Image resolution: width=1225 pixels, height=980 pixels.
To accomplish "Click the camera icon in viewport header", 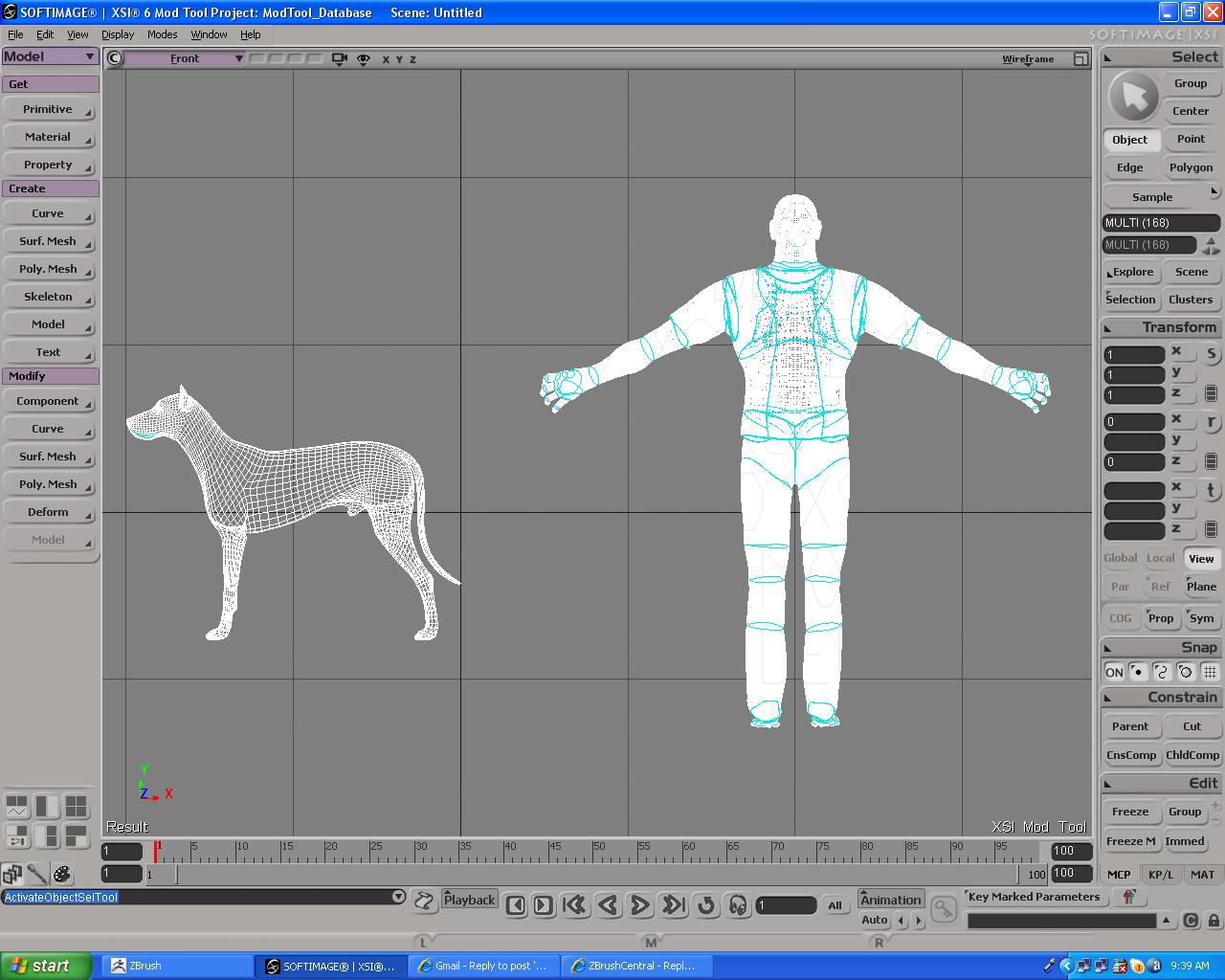I will click(x=339, y=58).
